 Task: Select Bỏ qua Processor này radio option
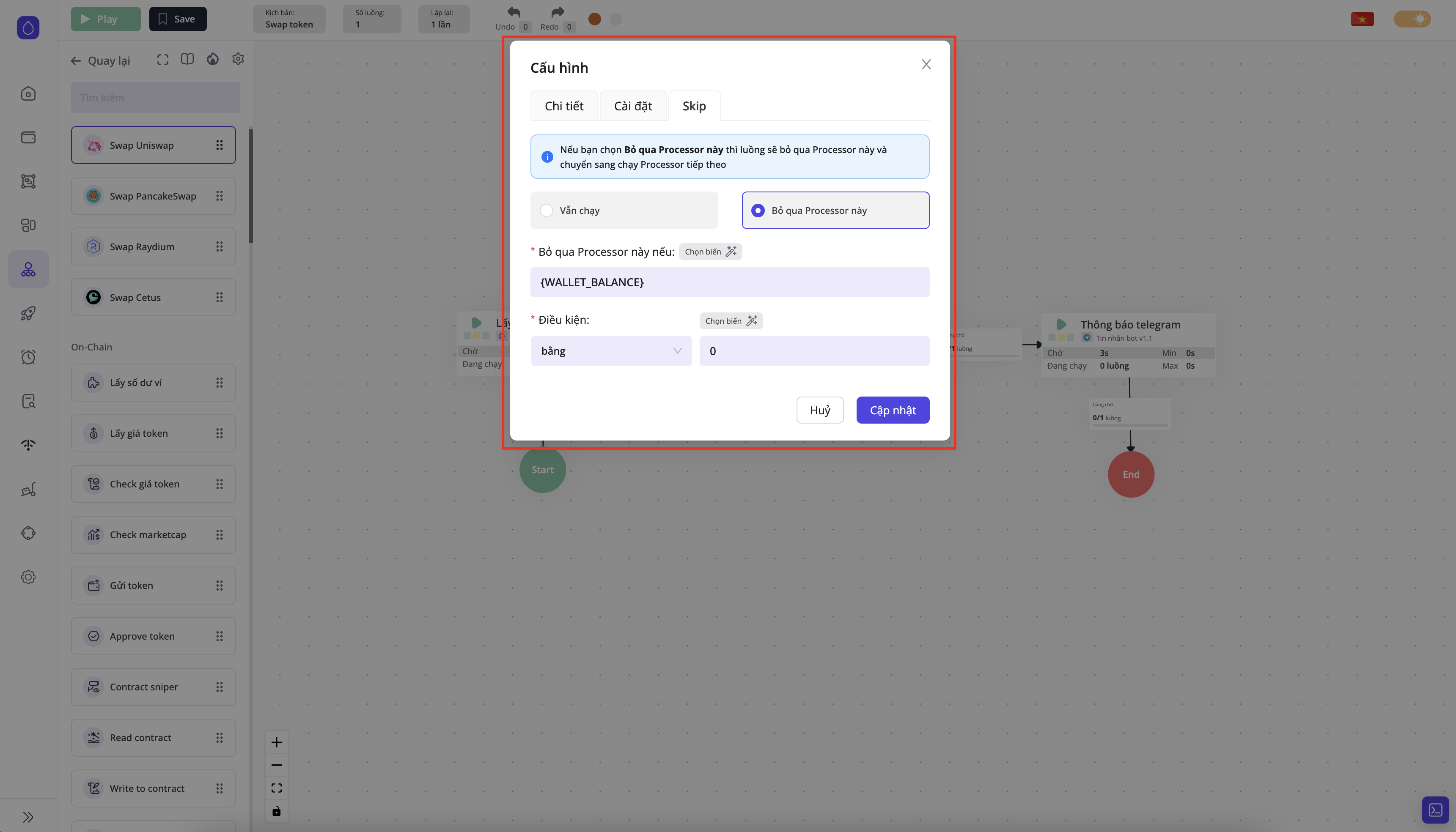pos(758,211)
